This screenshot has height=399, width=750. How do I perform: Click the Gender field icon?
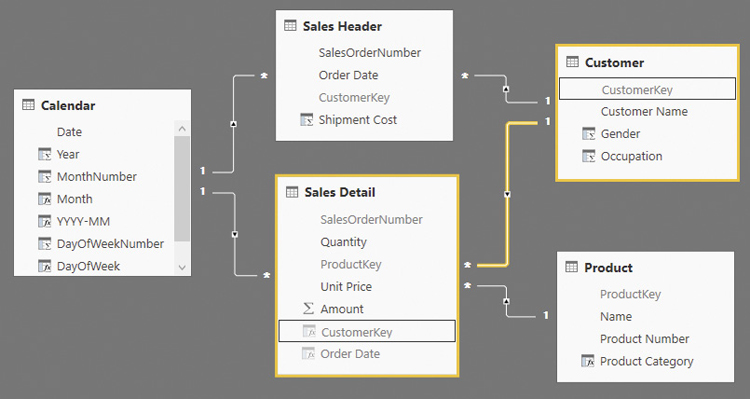pos(589,133)
